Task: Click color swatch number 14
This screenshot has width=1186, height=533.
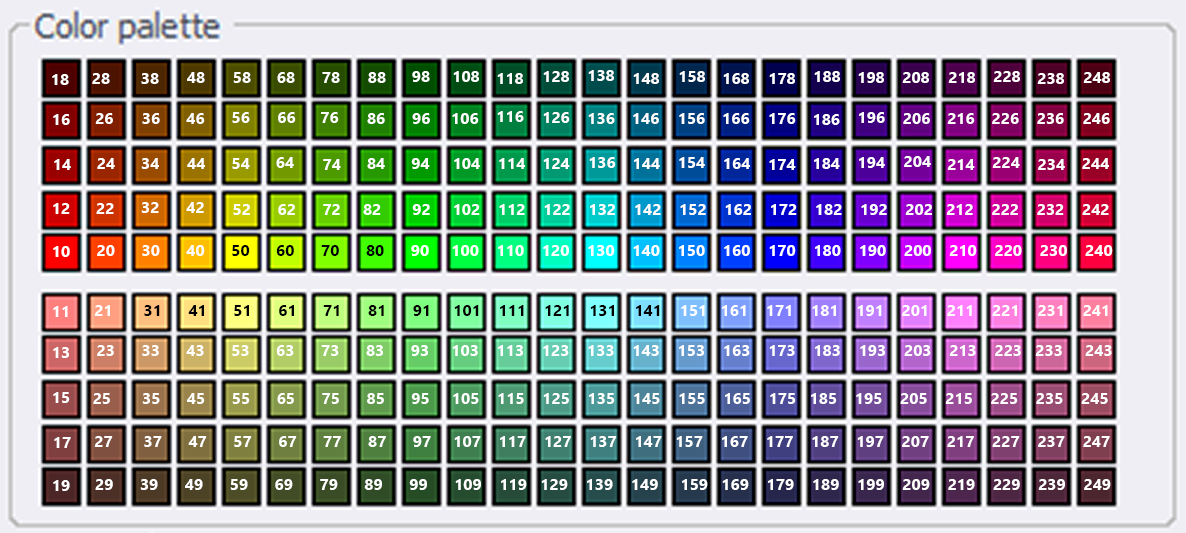Action: [61, 166]
